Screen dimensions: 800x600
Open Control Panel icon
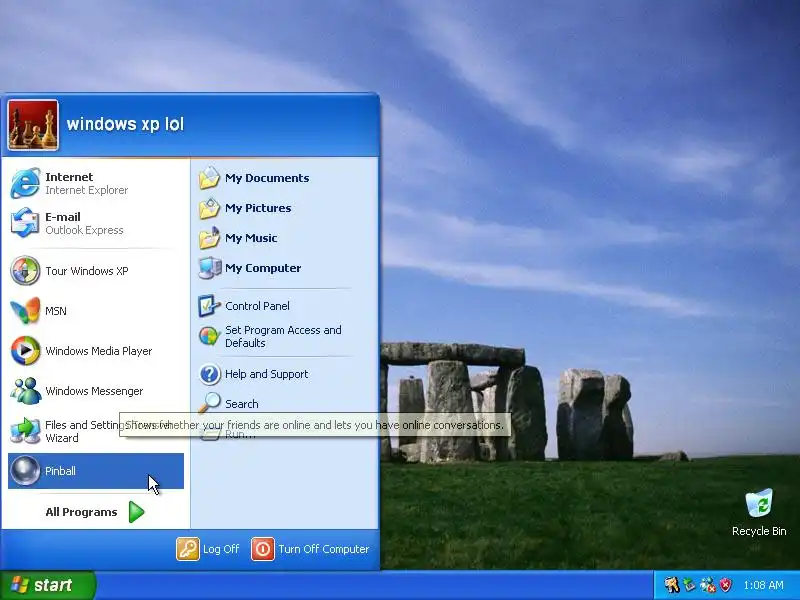click(209, 306)
